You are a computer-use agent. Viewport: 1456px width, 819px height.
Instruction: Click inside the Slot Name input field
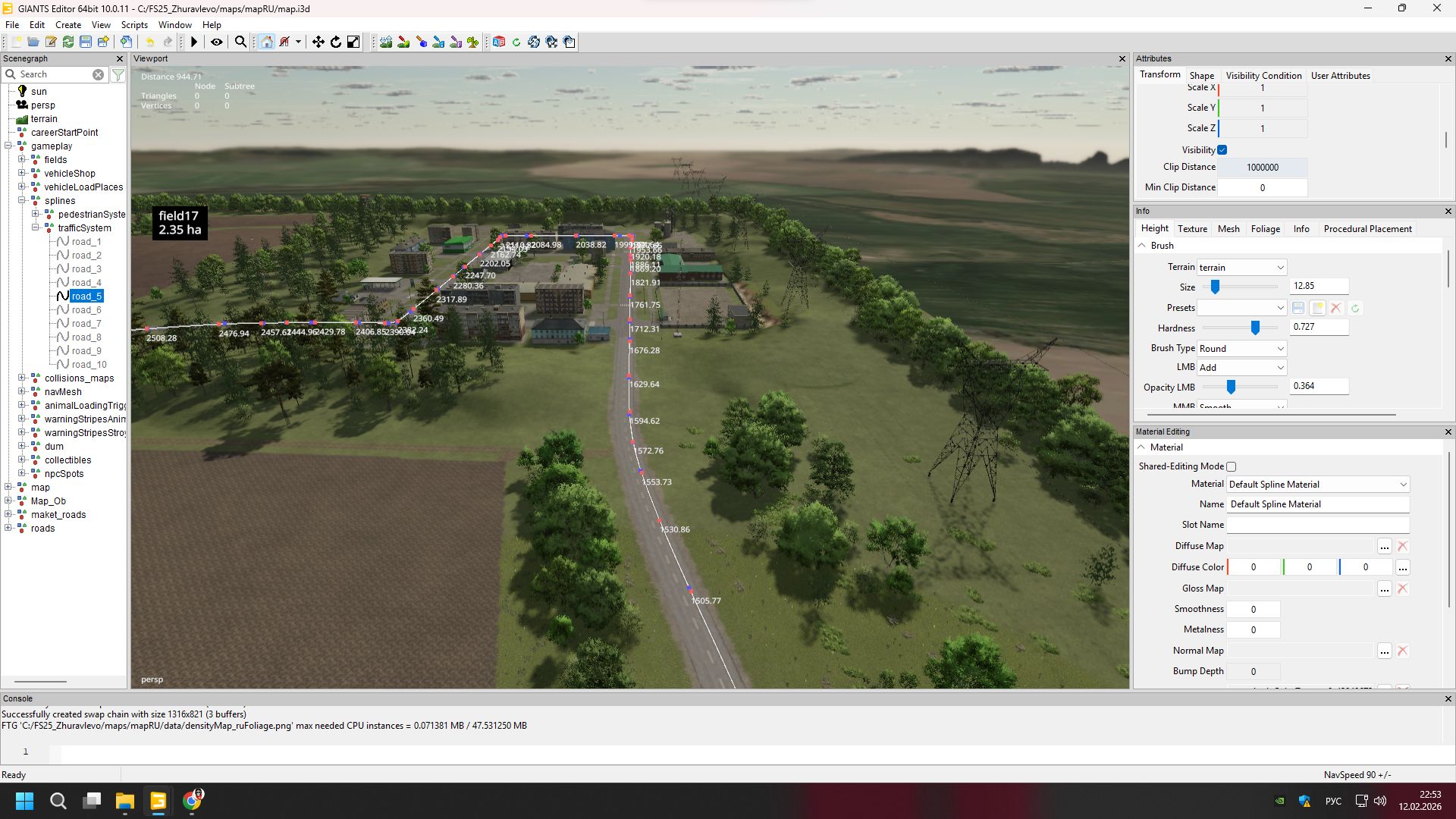(x=1317, y=524)
